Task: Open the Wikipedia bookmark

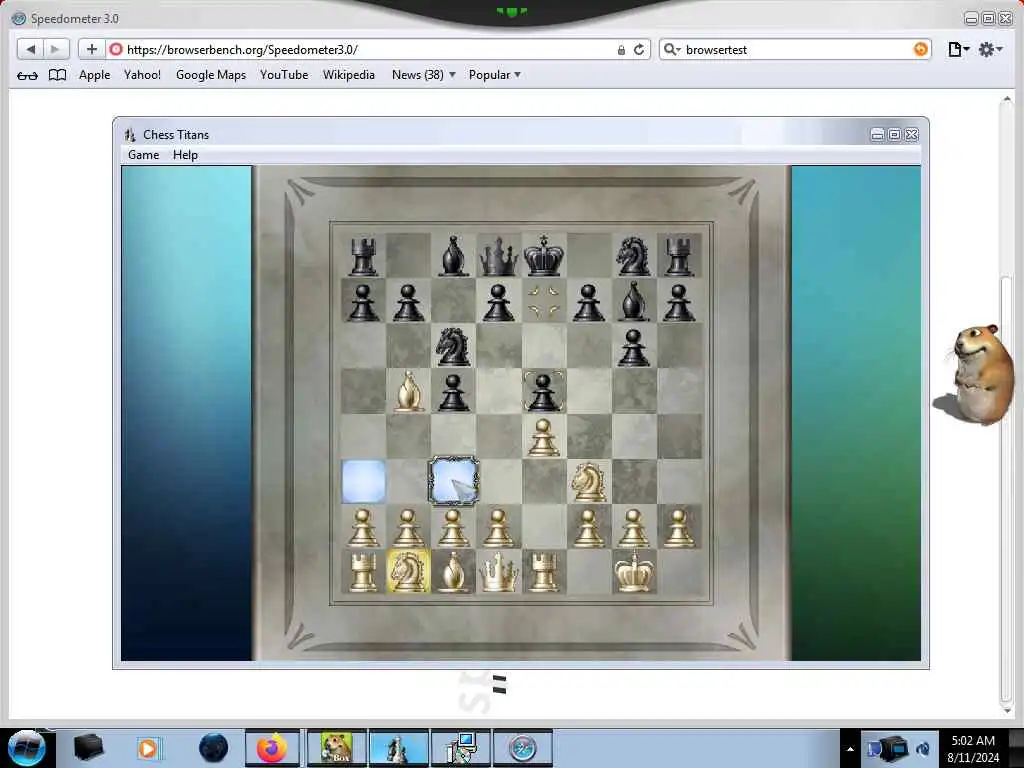Action: click(x=349, y=75)
